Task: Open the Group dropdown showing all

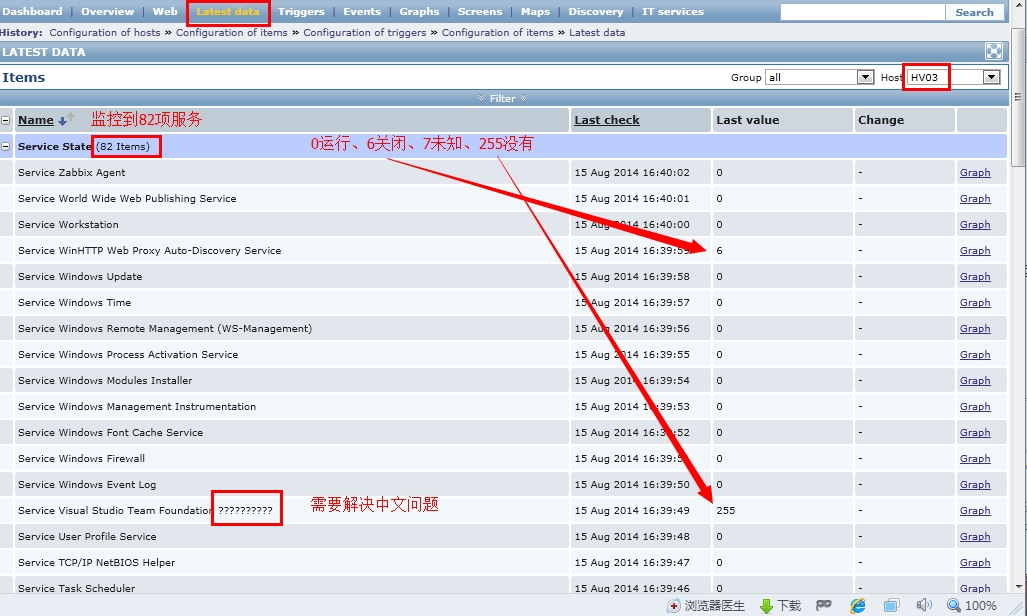Action: [x=819, y=77]
